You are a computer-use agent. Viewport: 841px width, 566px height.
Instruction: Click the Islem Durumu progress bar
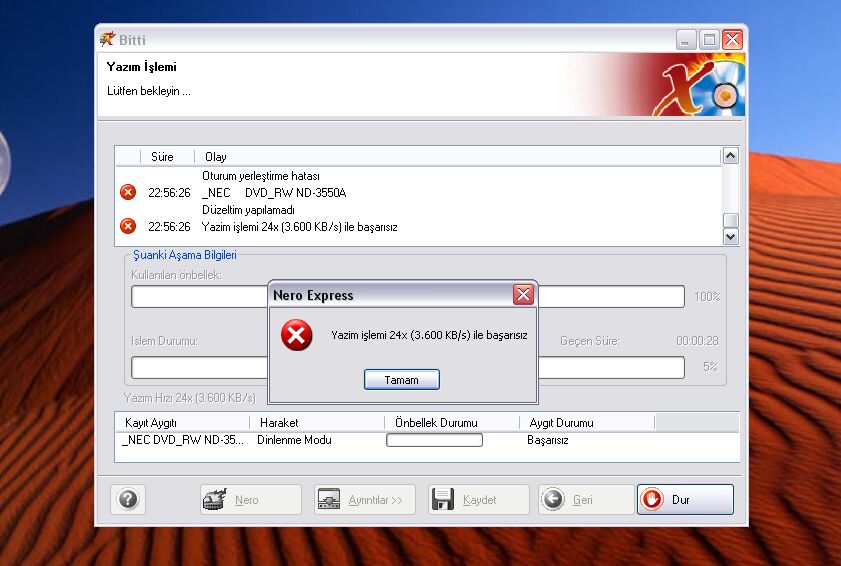point(408,367)
